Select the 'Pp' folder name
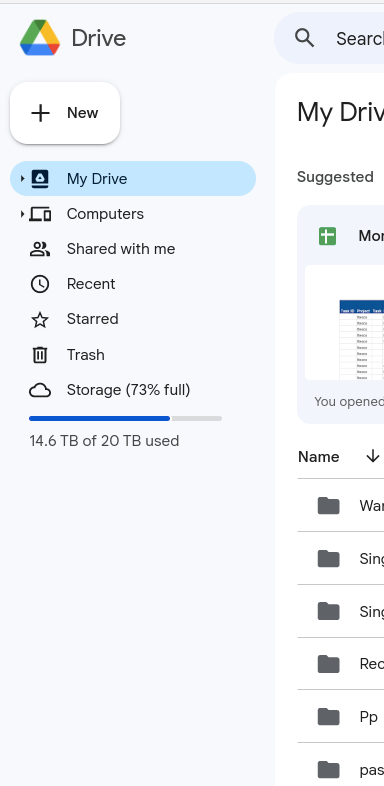 point(368,717)
